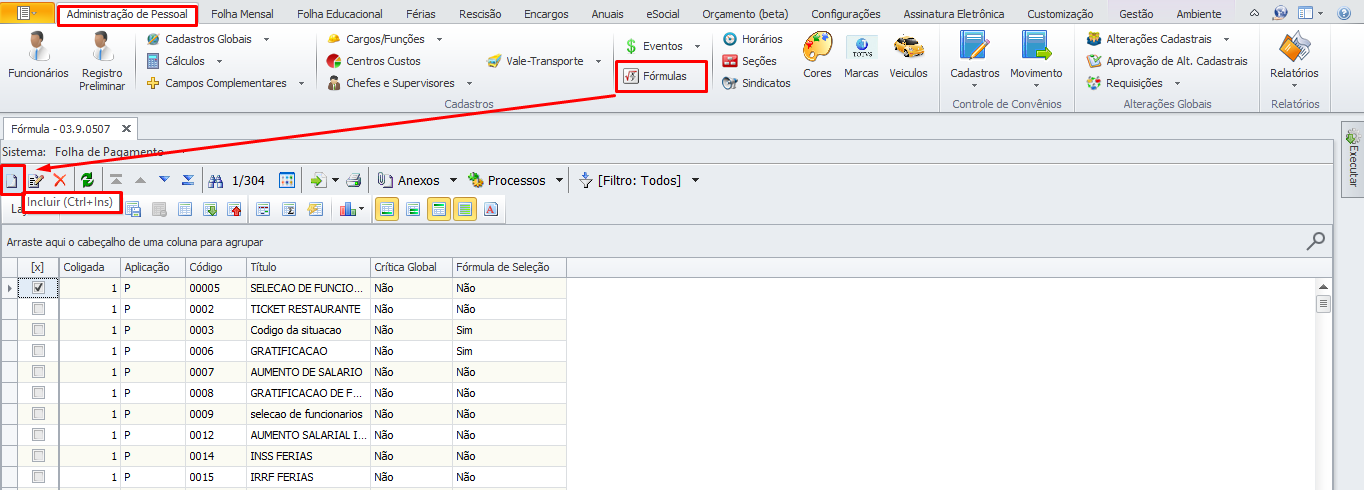Switch to Férias ribbon tab
Image resolution: width=1364 pixels, height=490 pixels.
420,14
